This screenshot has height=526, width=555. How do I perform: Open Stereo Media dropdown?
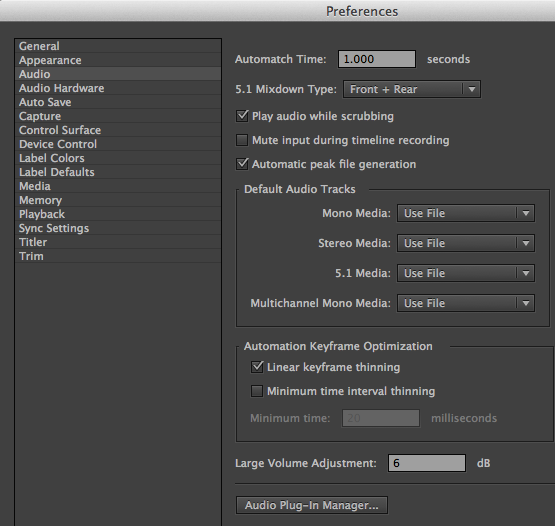(466, 243)
